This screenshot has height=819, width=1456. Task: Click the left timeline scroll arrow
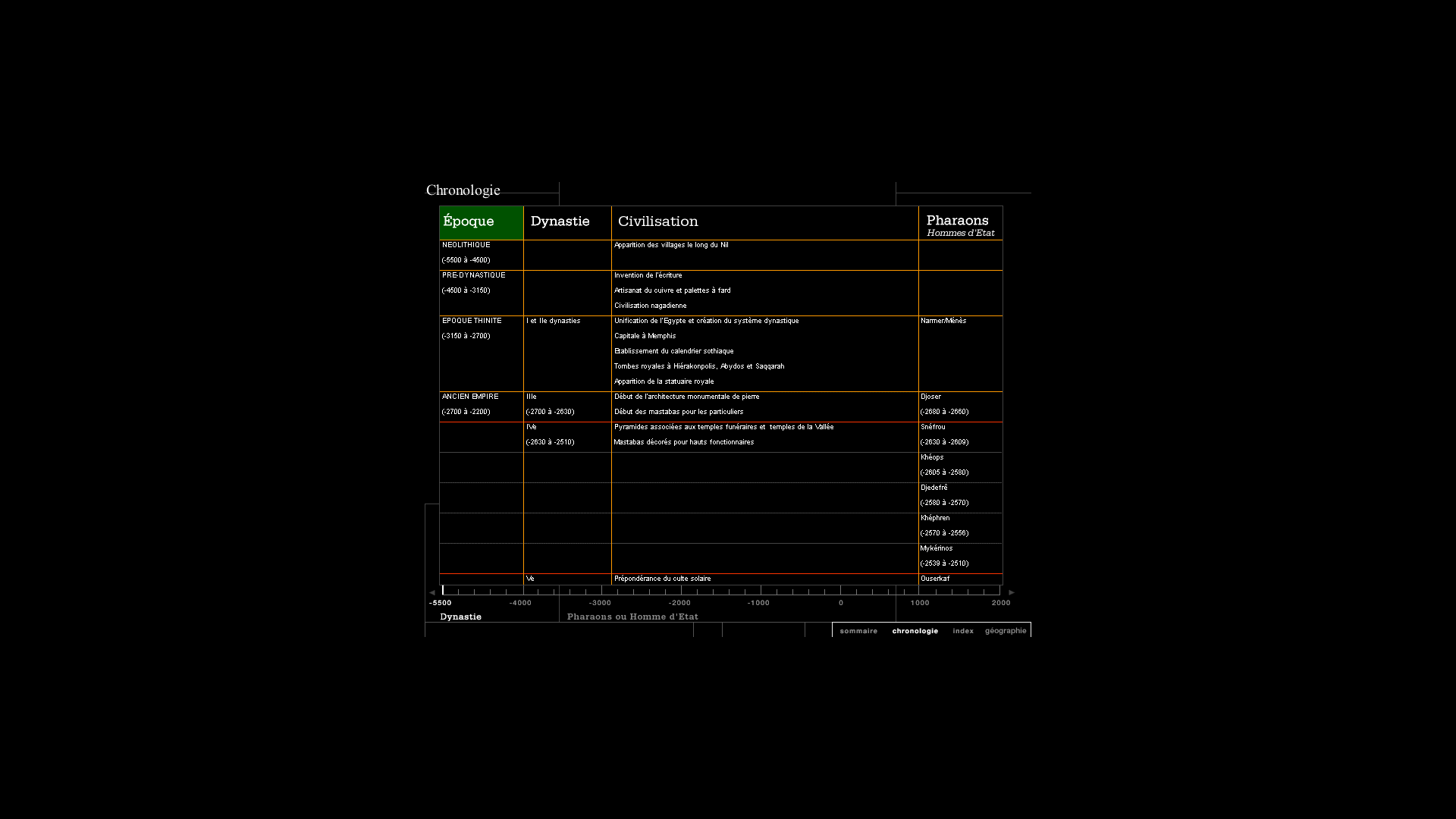pos(432,592)
